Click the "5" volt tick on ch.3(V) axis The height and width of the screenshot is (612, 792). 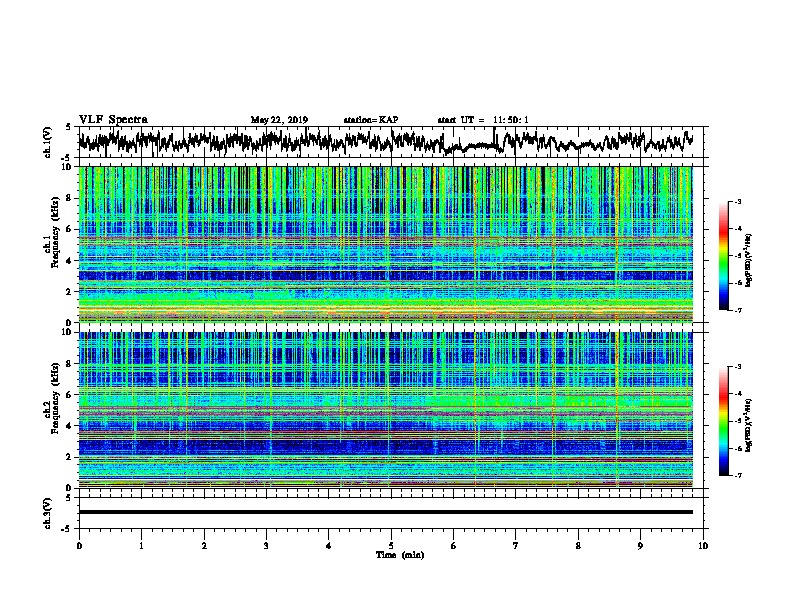point(68,498)
